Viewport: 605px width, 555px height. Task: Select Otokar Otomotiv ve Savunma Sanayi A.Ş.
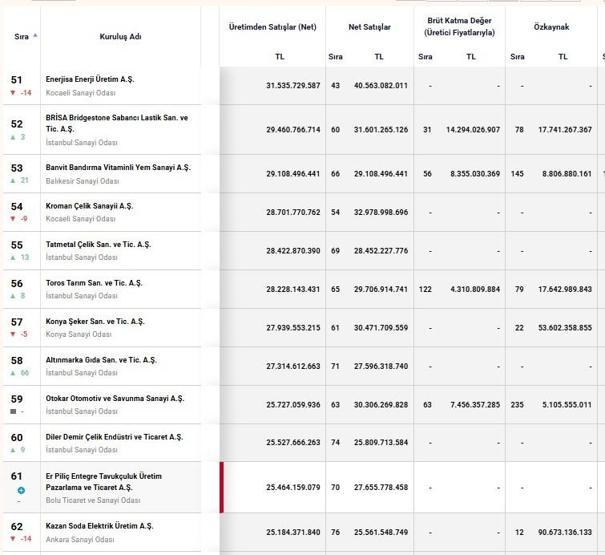115,398
